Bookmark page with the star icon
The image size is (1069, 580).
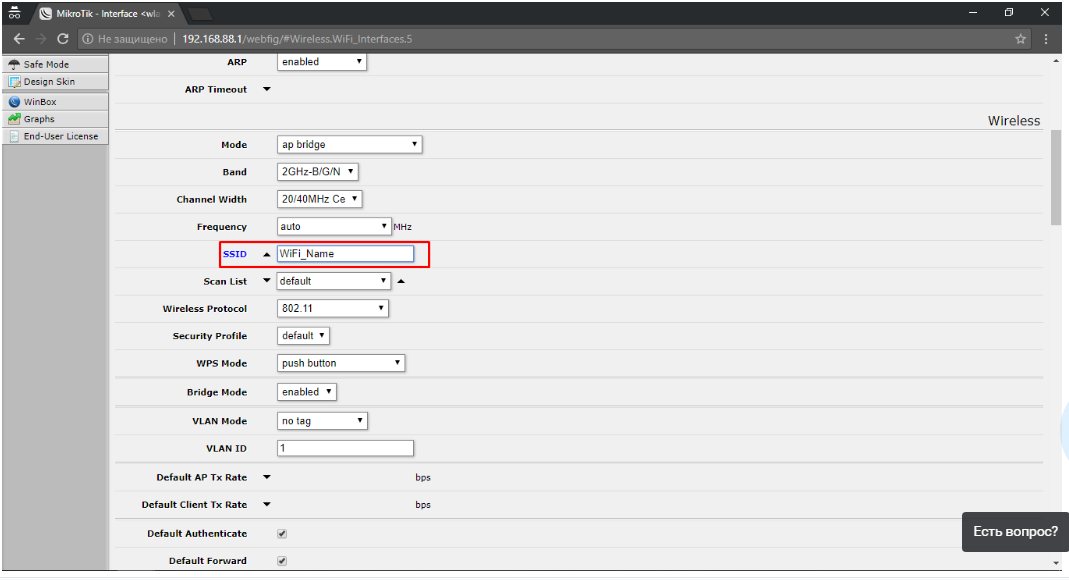(x=1020, y=39)
